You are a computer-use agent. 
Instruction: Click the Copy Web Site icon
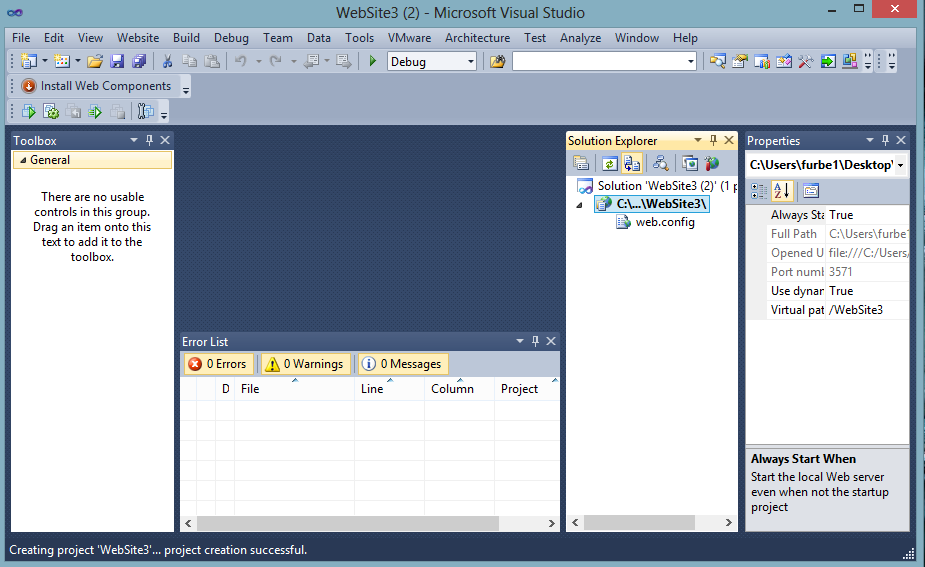coord(689,163)
